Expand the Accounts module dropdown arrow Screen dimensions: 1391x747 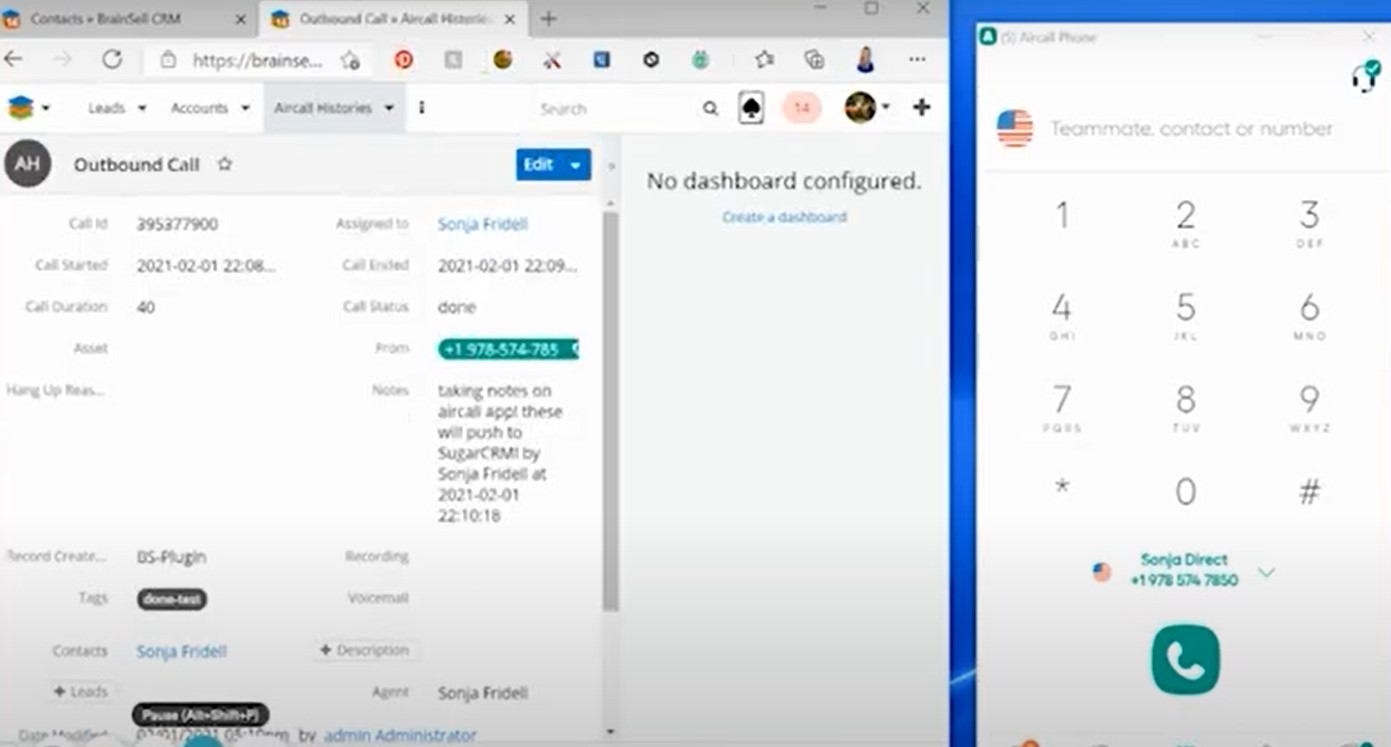click(x=245, y=108)
